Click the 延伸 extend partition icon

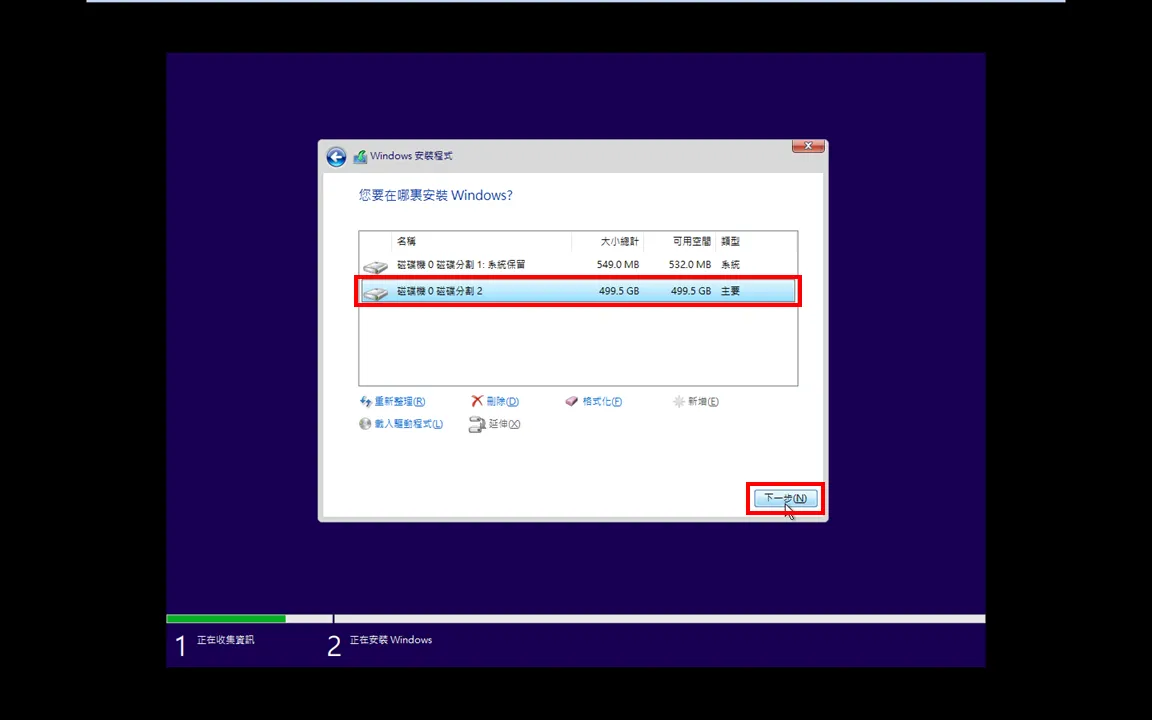point(477,424)
